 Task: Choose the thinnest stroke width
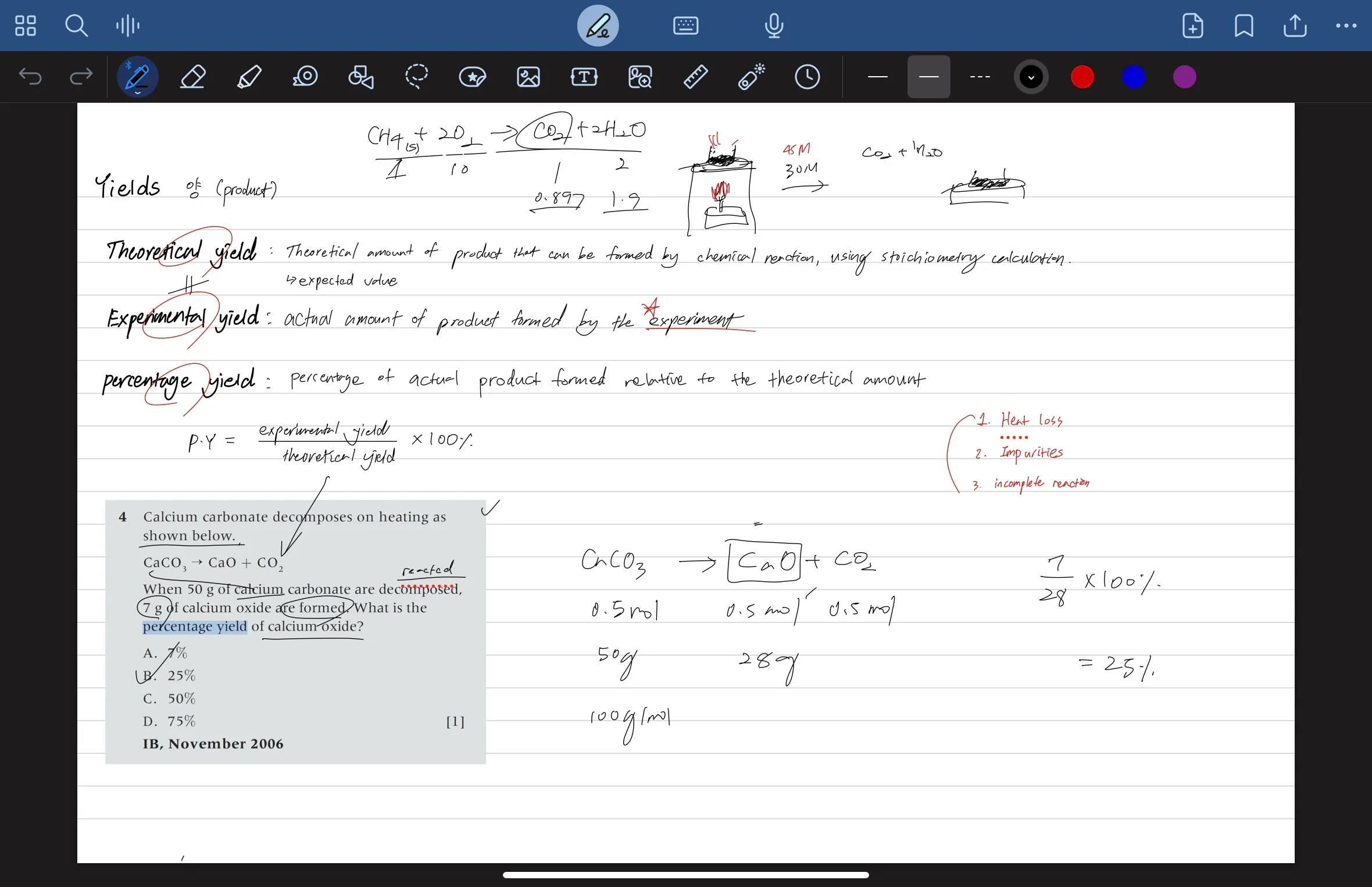pyautogui.click(x=877, y=77)
